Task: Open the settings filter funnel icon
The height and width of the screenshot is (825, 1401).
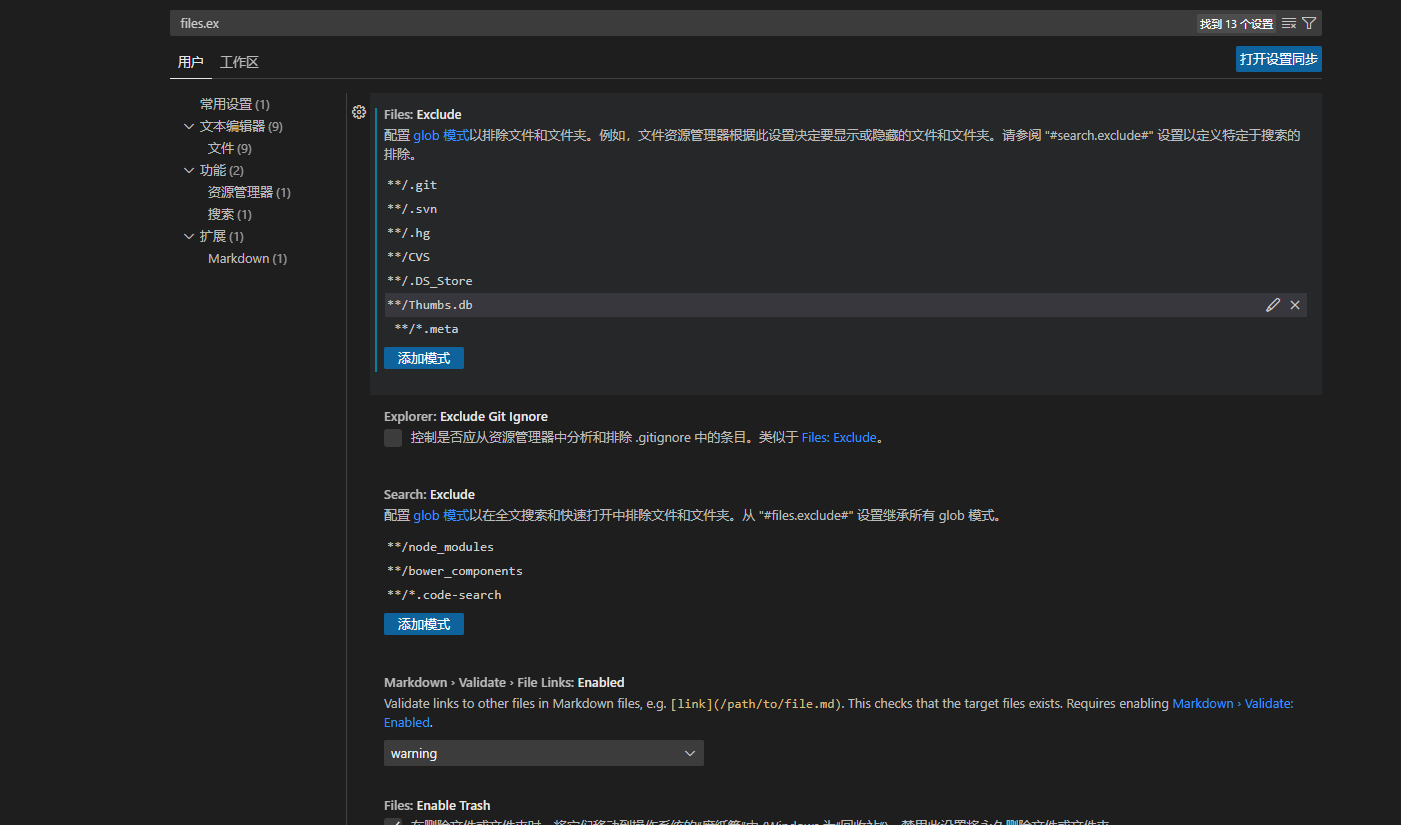Action: (1309, 23)
